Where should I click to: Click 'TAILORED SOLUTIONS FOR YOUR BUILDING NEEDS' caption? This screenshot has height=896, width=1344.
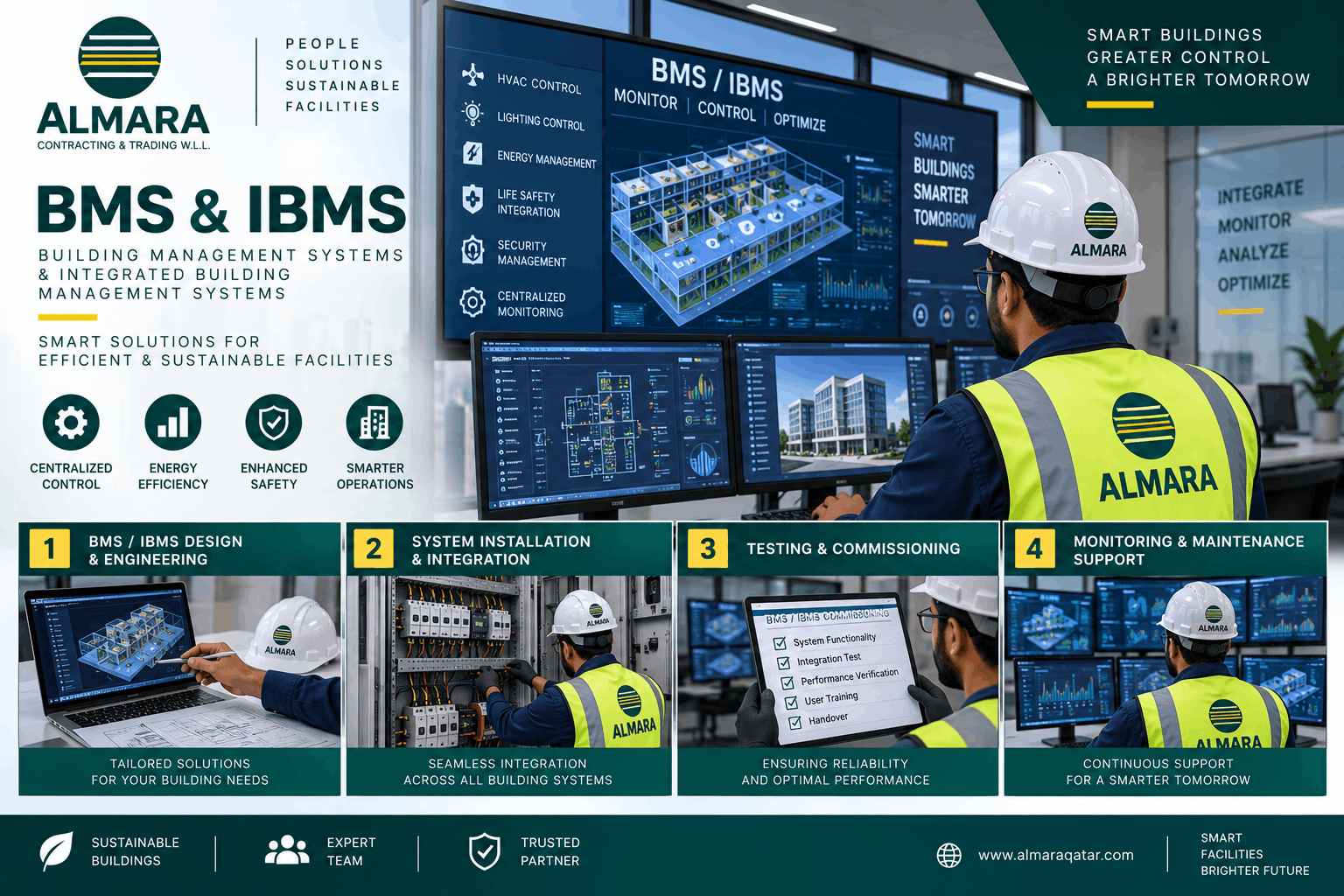tap(180, 772)
